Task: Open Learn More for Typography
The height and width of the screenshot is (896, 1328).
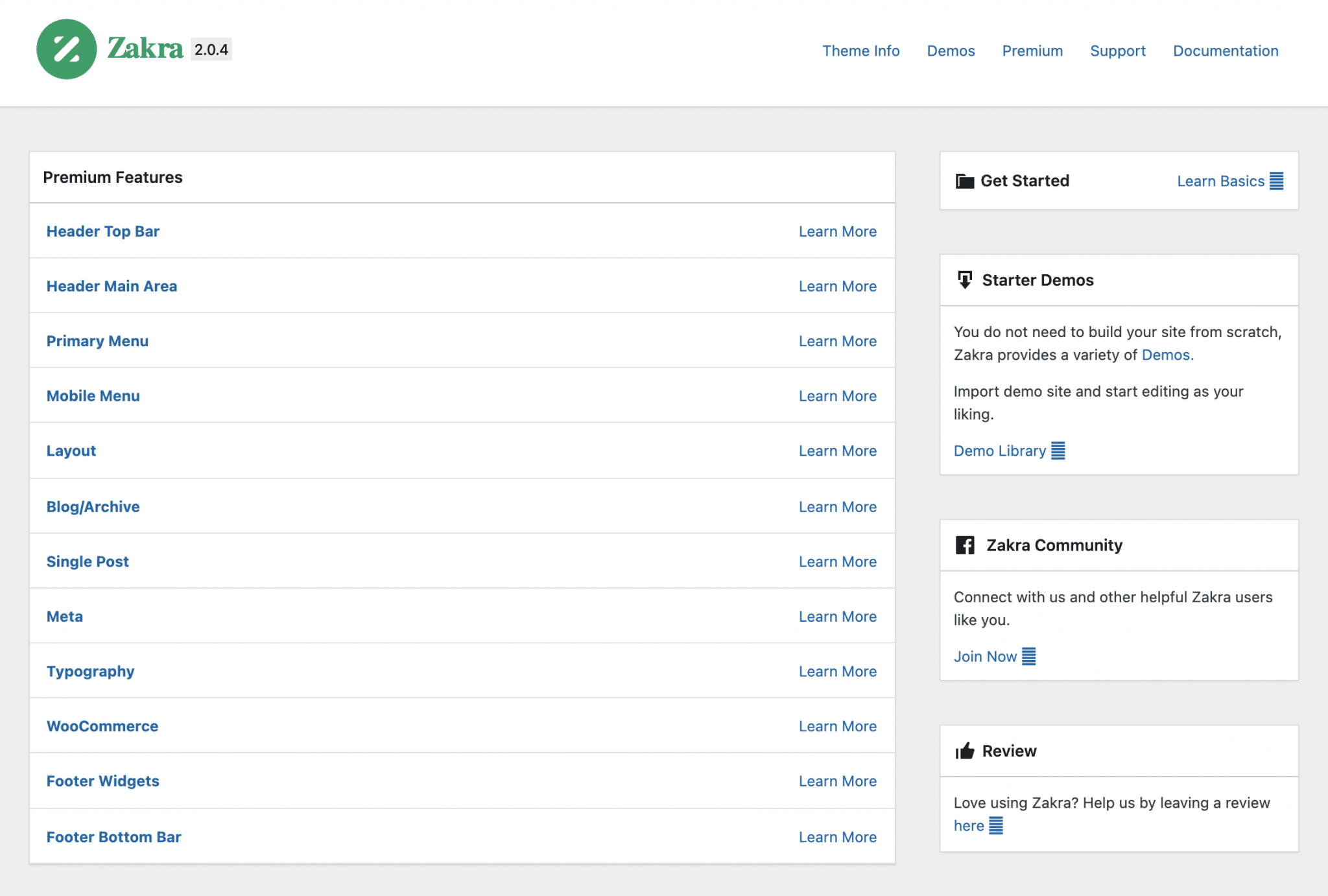Action: pyautogui.click(x=837, y=671)
